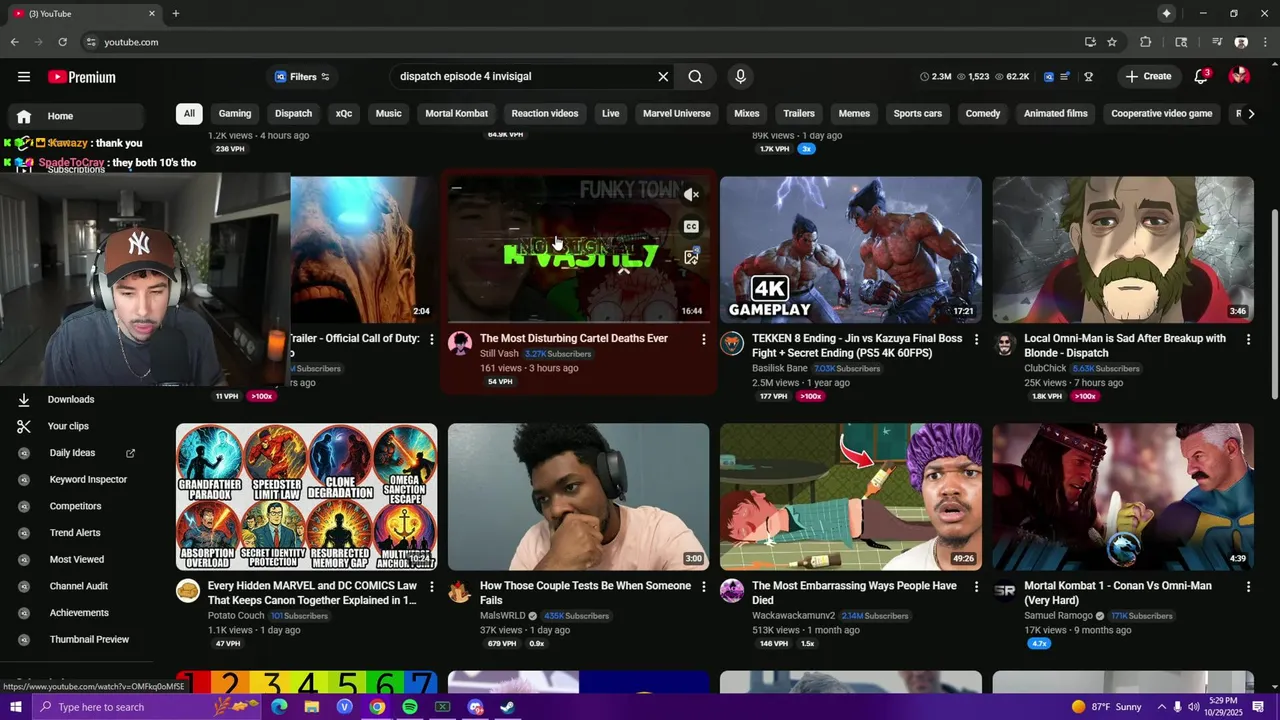Select the Sports cars chip
1280x720 pixels.
(x=918, y=113)
